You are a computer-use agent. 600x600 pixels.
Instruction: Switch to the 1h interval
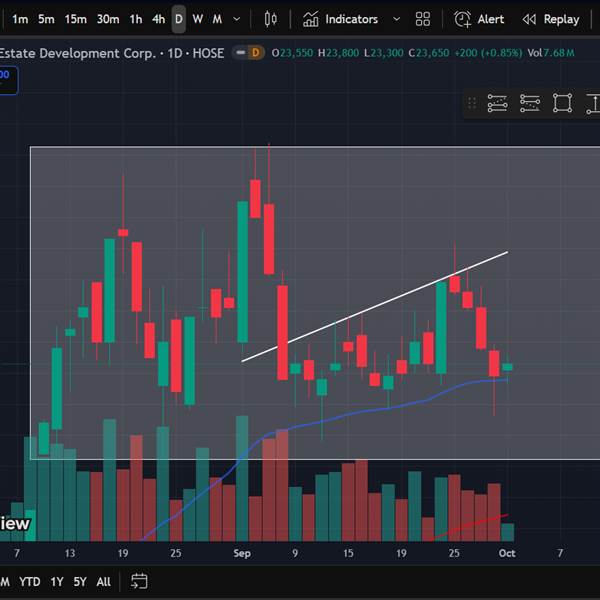135,19
